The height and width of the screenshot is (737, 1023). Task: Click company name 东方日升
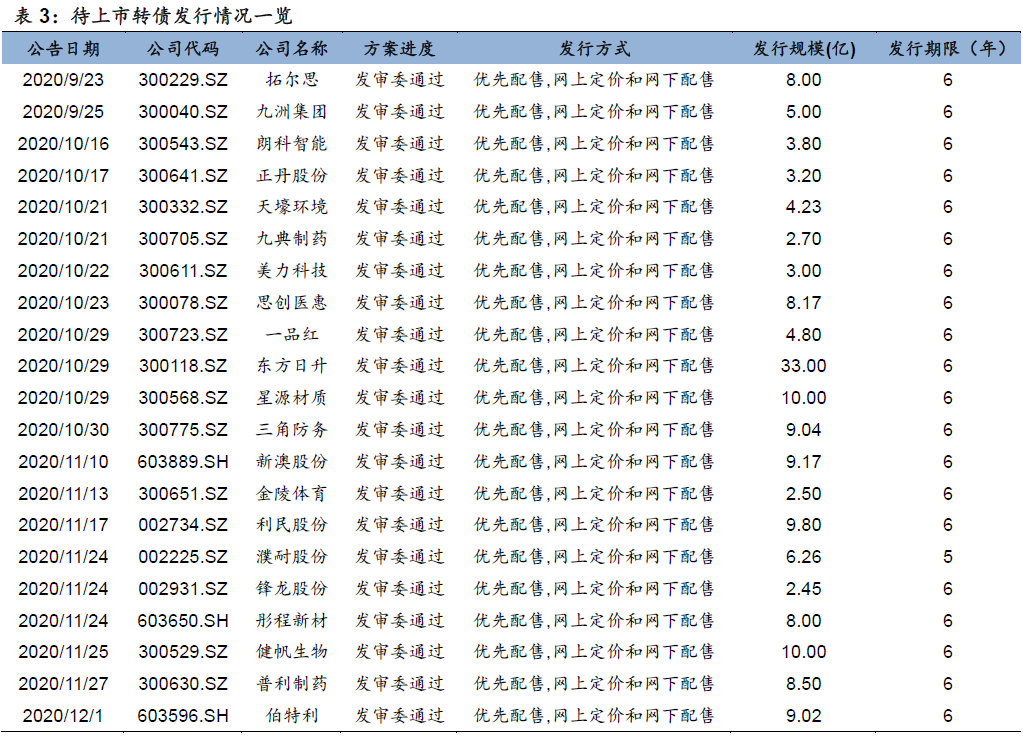click(x=292, y=366)
